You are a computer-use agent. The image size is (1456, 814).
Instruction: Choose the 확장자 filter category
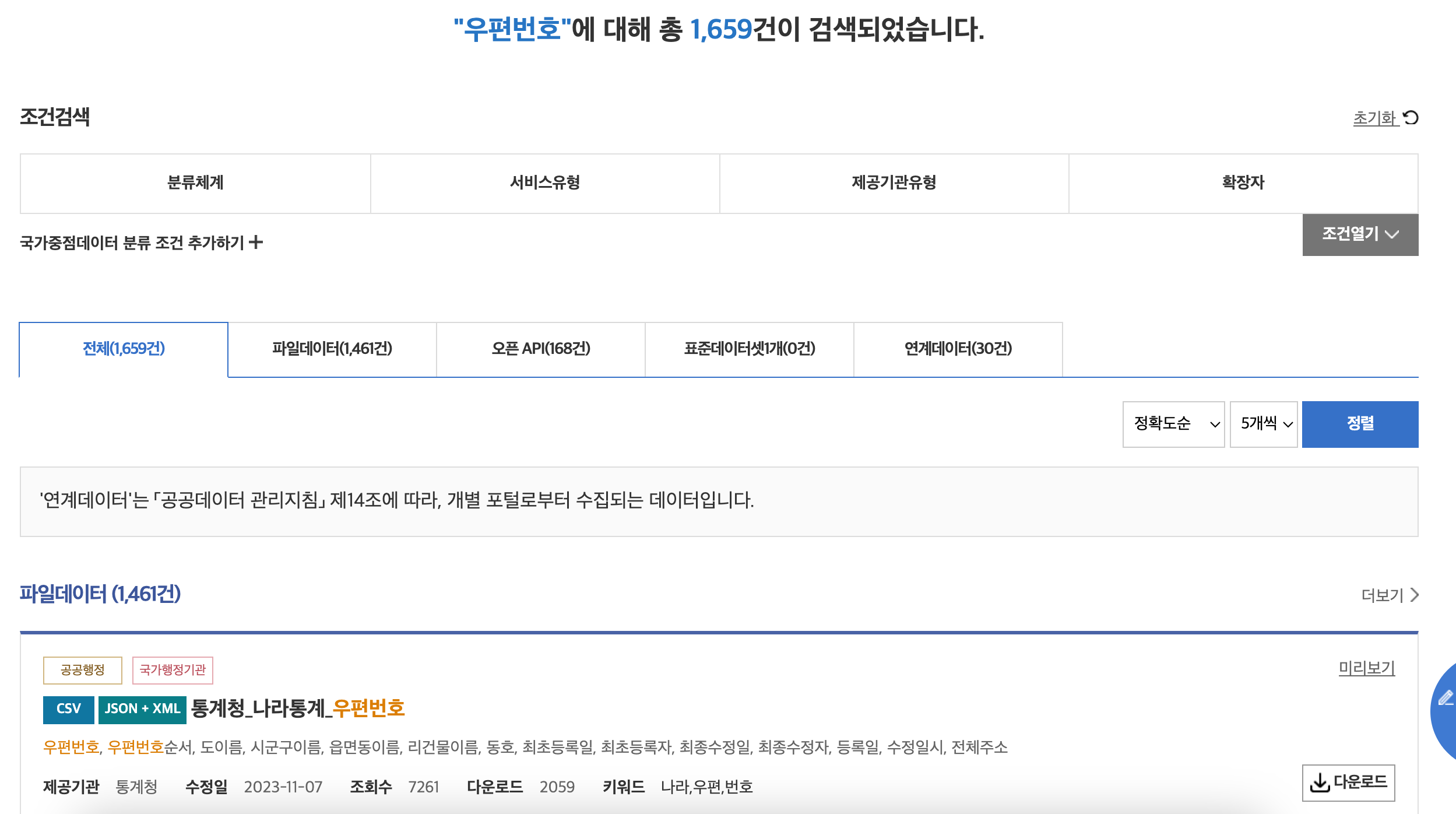coord(1243,183)
